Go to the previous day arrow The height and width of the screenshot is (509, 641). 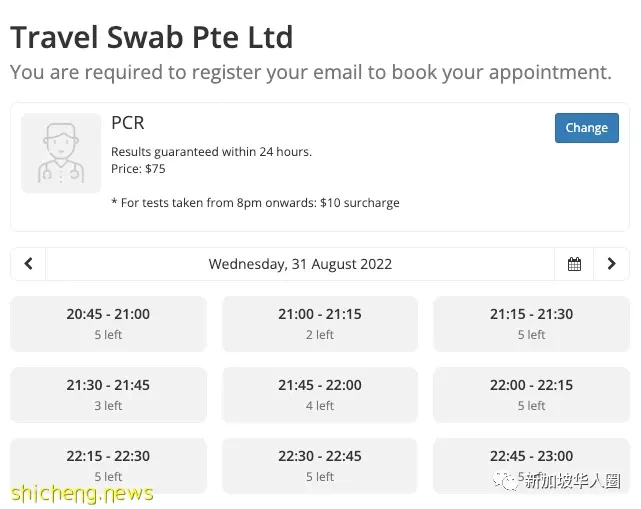tap(28, 264)
